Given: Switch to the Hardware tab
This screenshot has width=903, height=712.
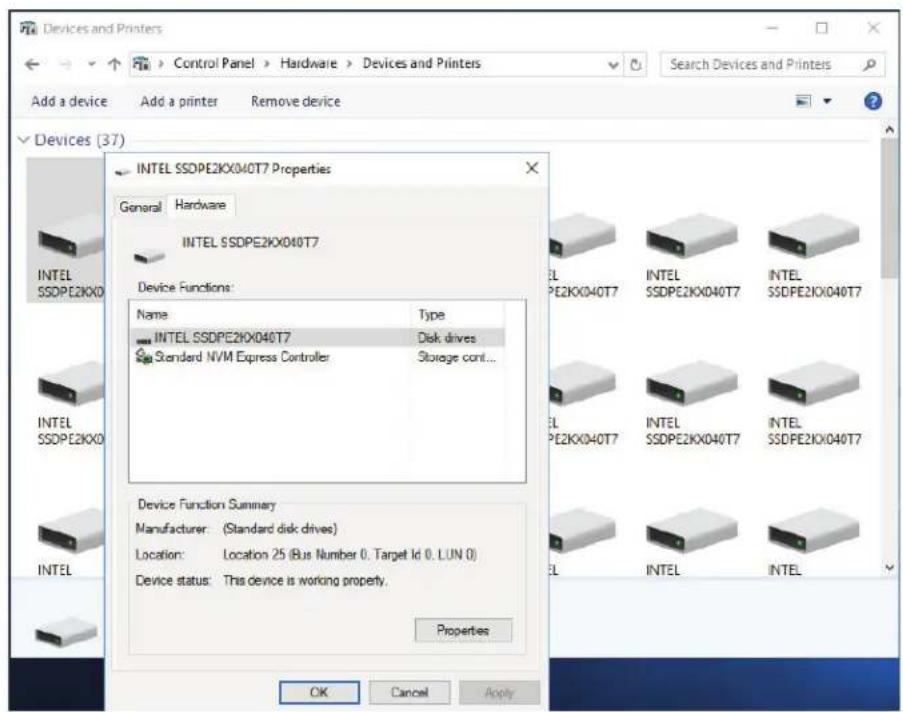Looking at the screenshot, I should [200, 205].
